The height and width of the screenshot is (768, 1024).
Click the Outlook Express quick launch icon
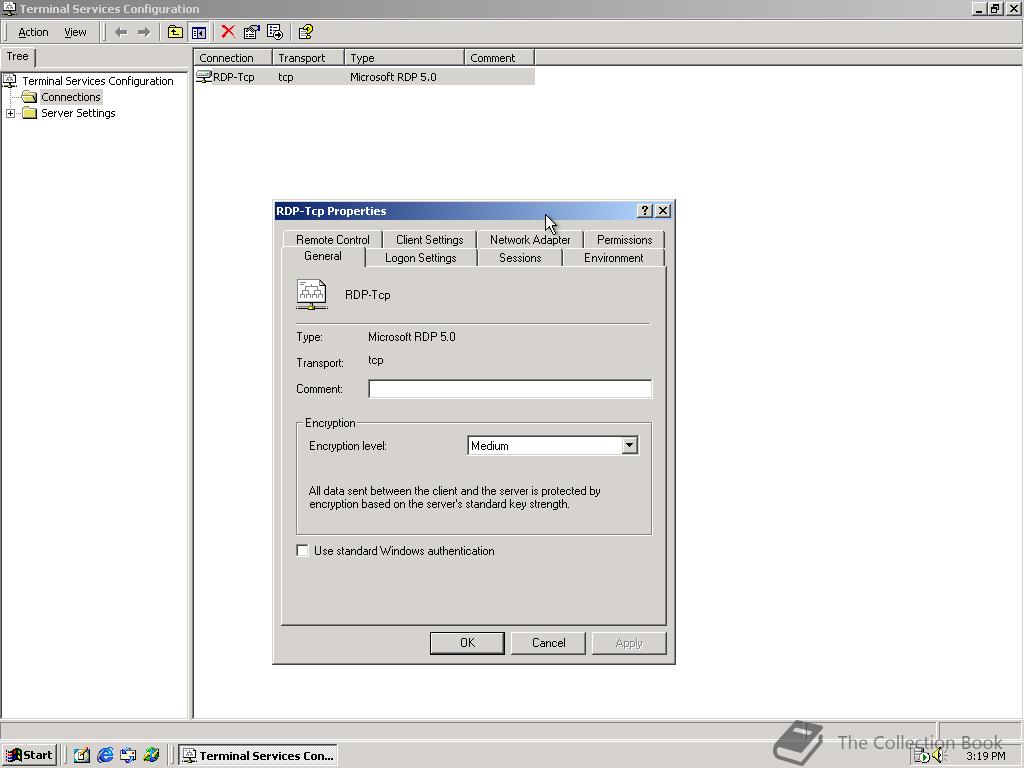(128, 756)
